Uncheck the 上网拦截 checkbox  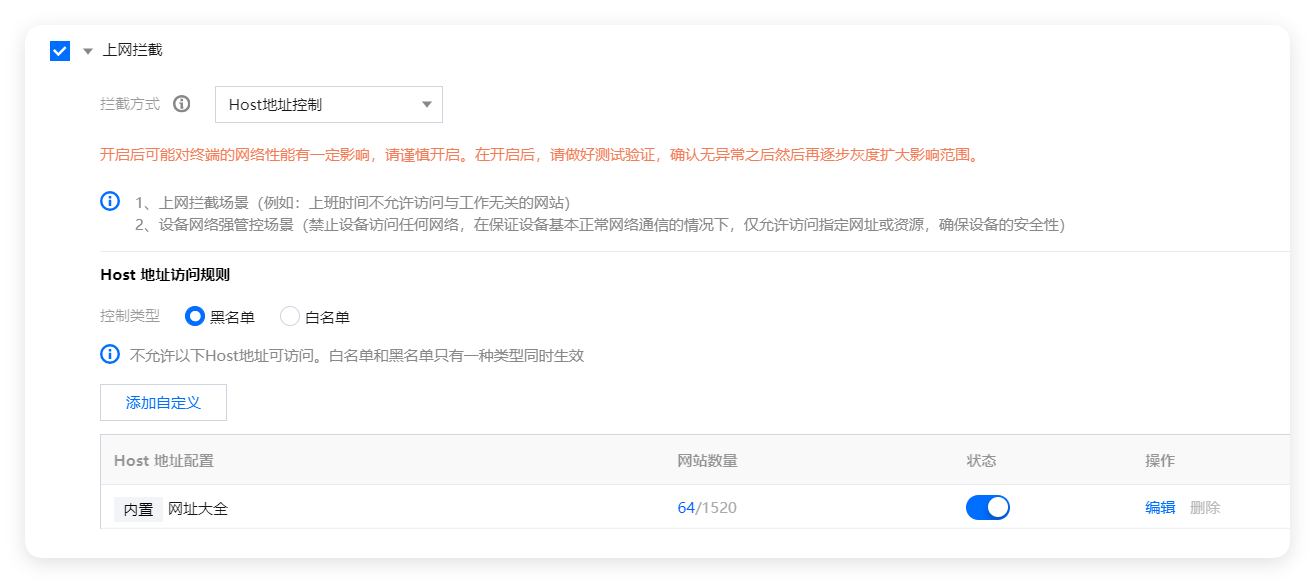60,50
